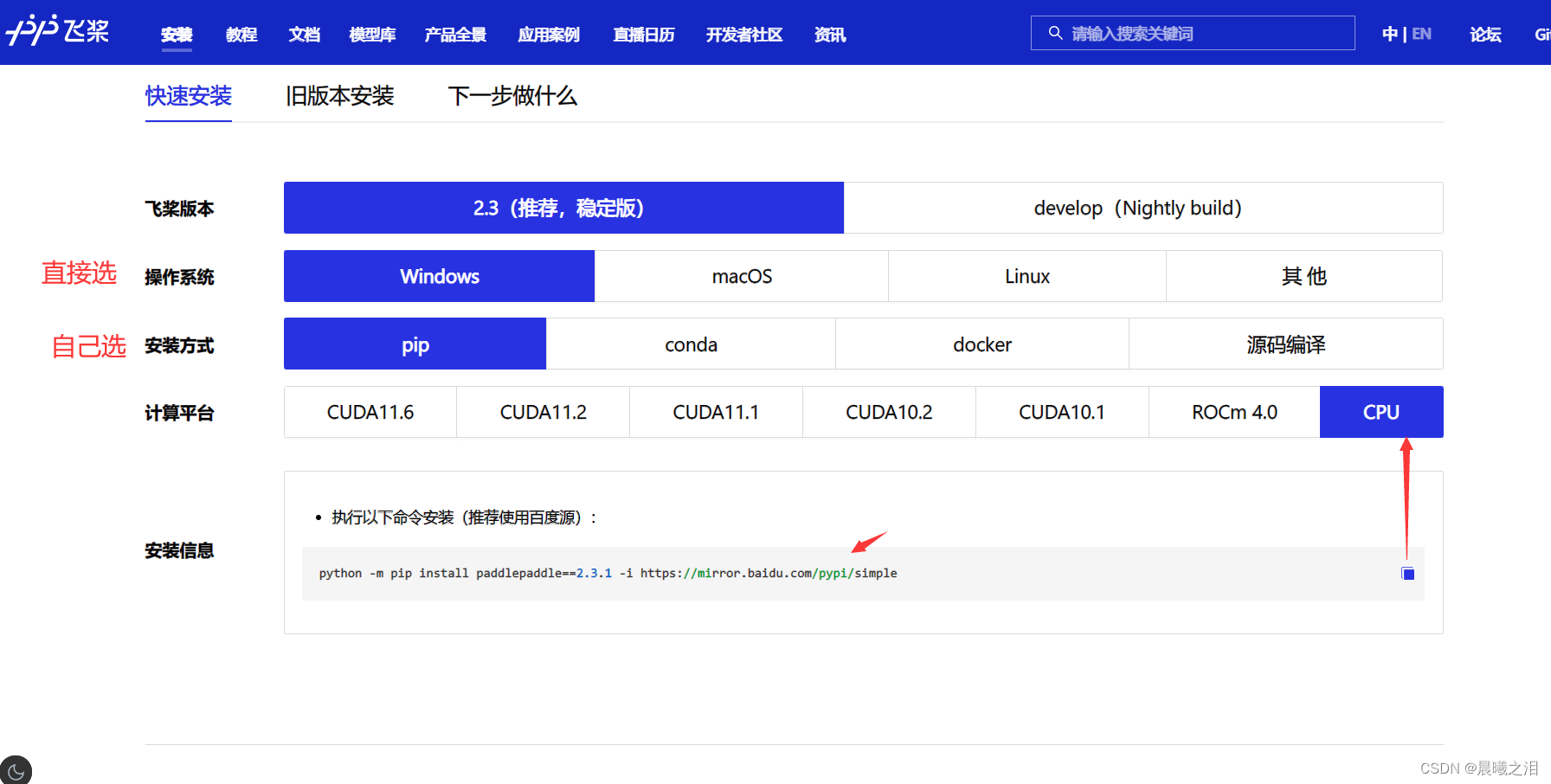The image size is (1551, 784).
Task: Copy the pip install command
Action: (1407, 573)
